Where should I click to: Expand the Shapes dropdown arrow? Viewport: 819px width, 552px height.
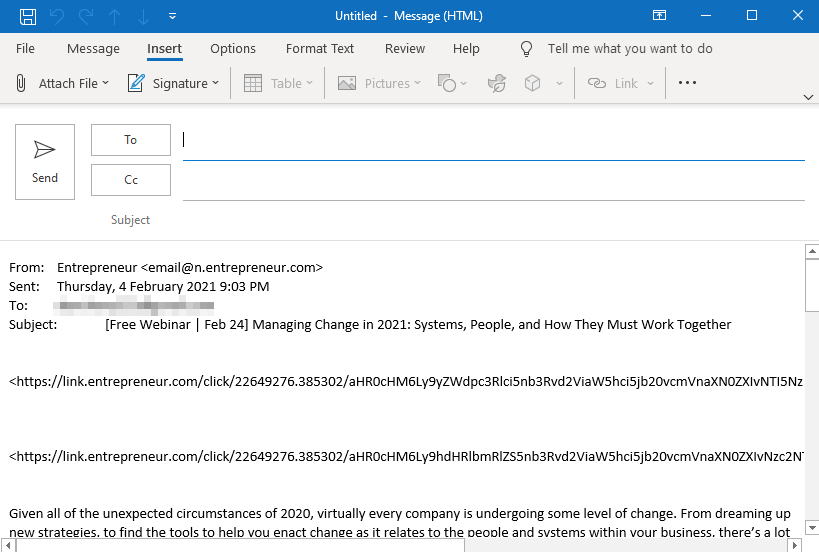[463, 83]
